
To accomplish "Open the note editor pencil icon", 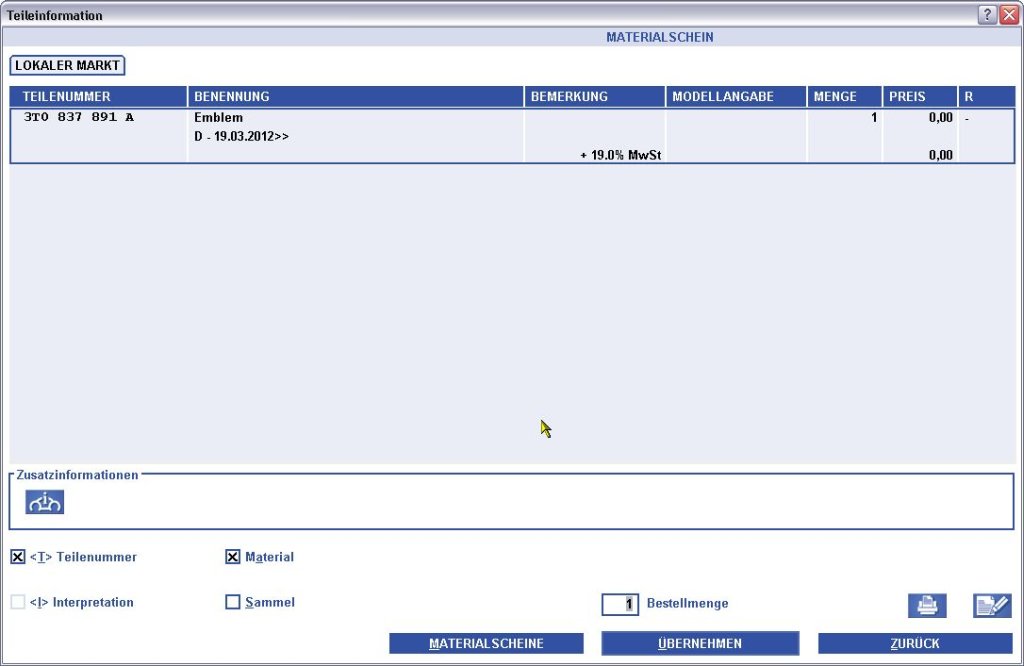I will pos(992,605).
